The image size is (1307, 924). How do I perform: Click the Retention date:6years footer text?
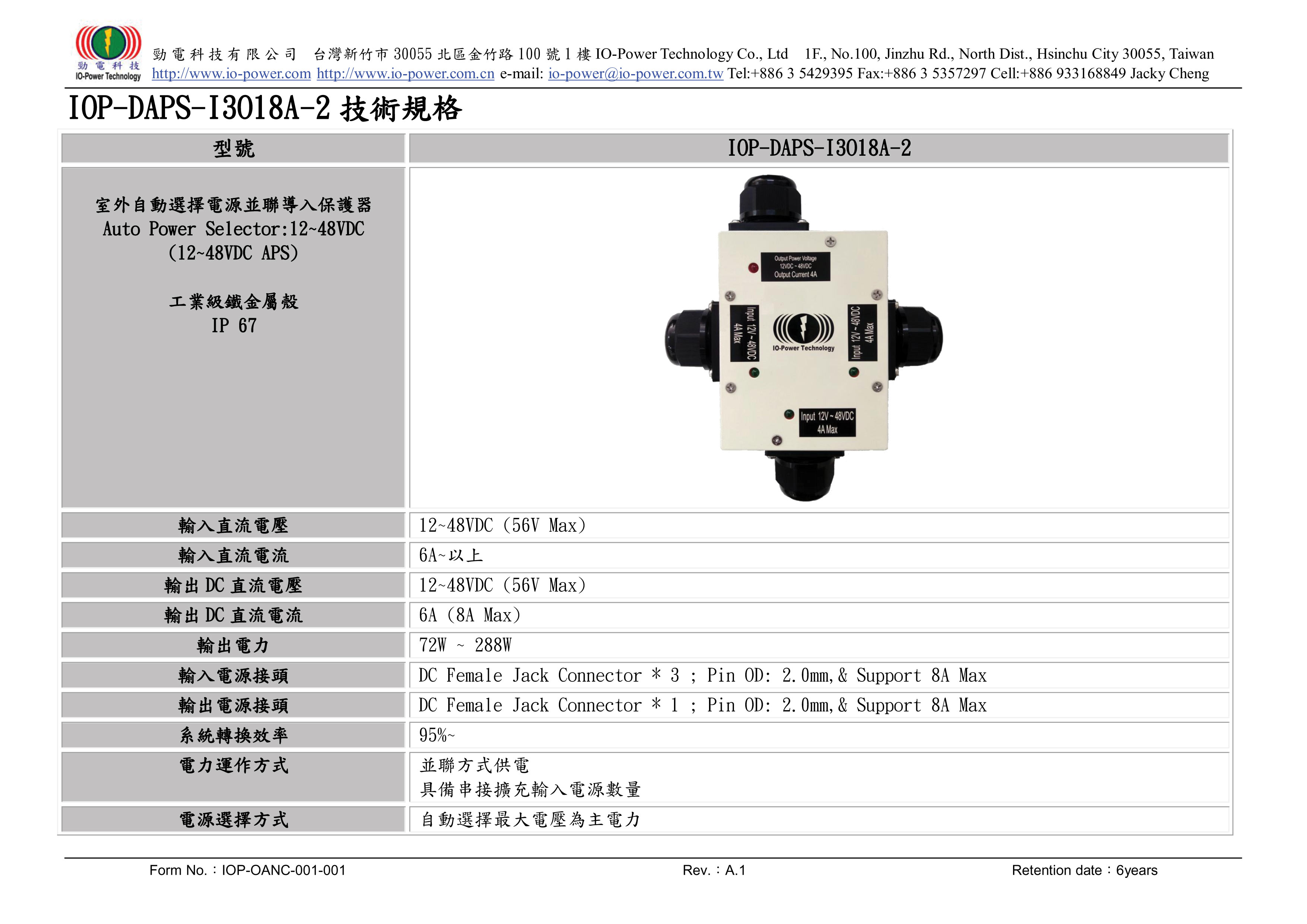pos(1085,870)
